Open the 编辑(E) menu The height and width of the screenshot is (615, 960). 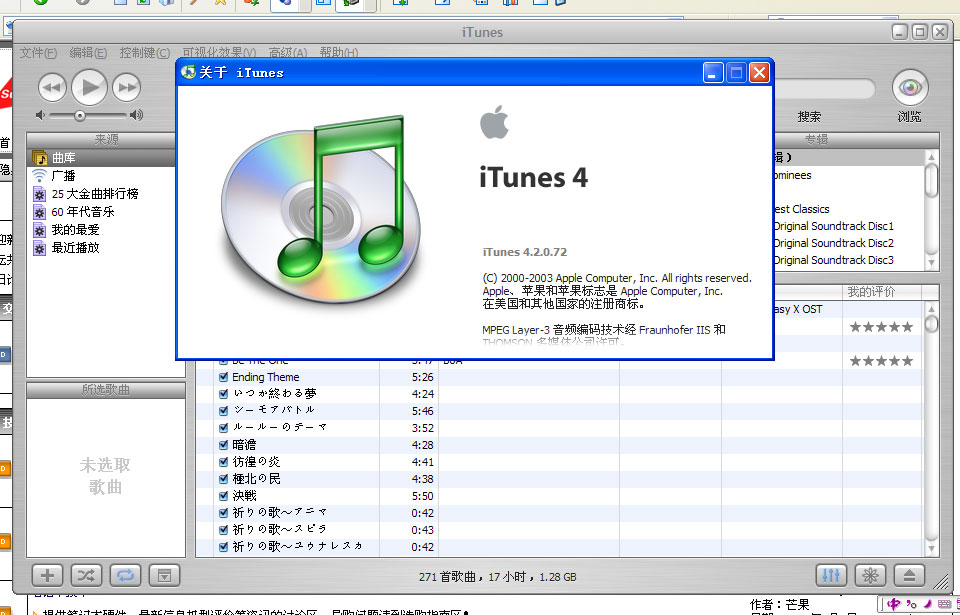88,53
